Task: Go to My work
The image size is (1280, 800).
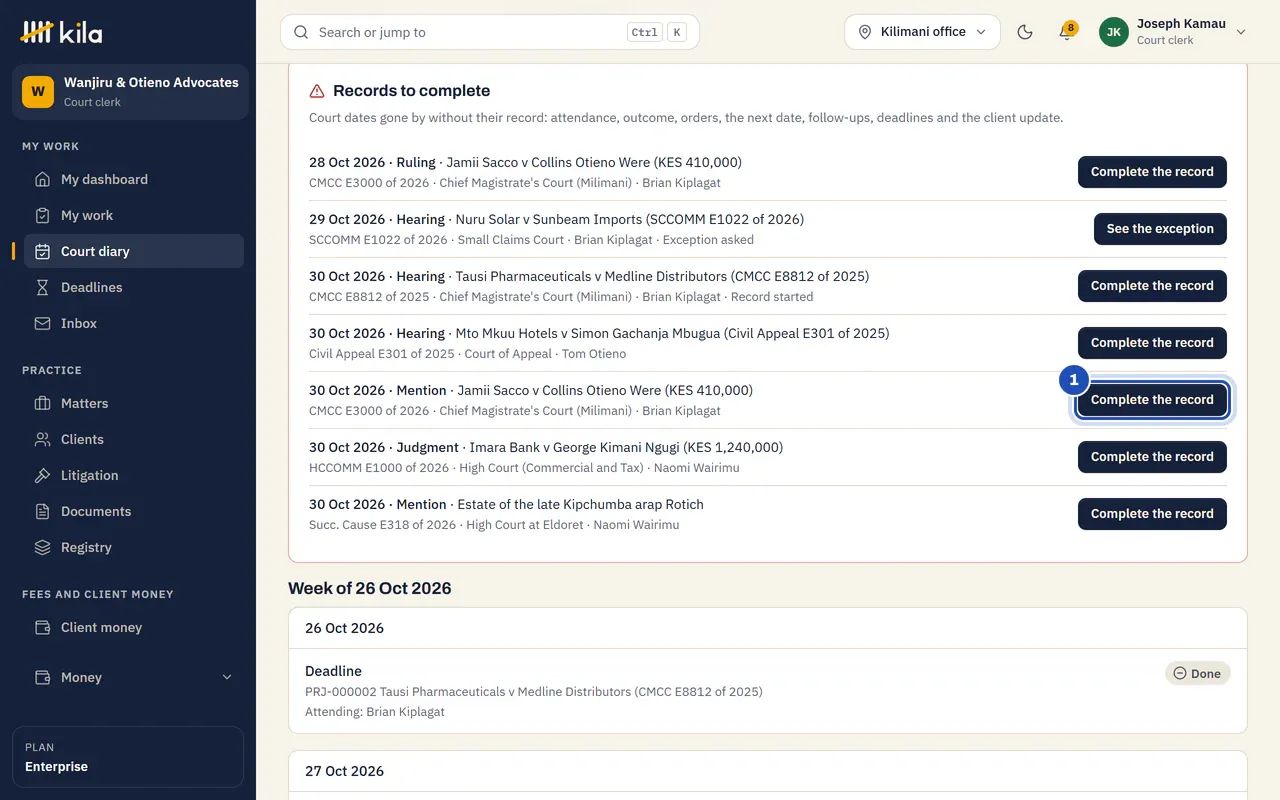Action: pos(134,215)
